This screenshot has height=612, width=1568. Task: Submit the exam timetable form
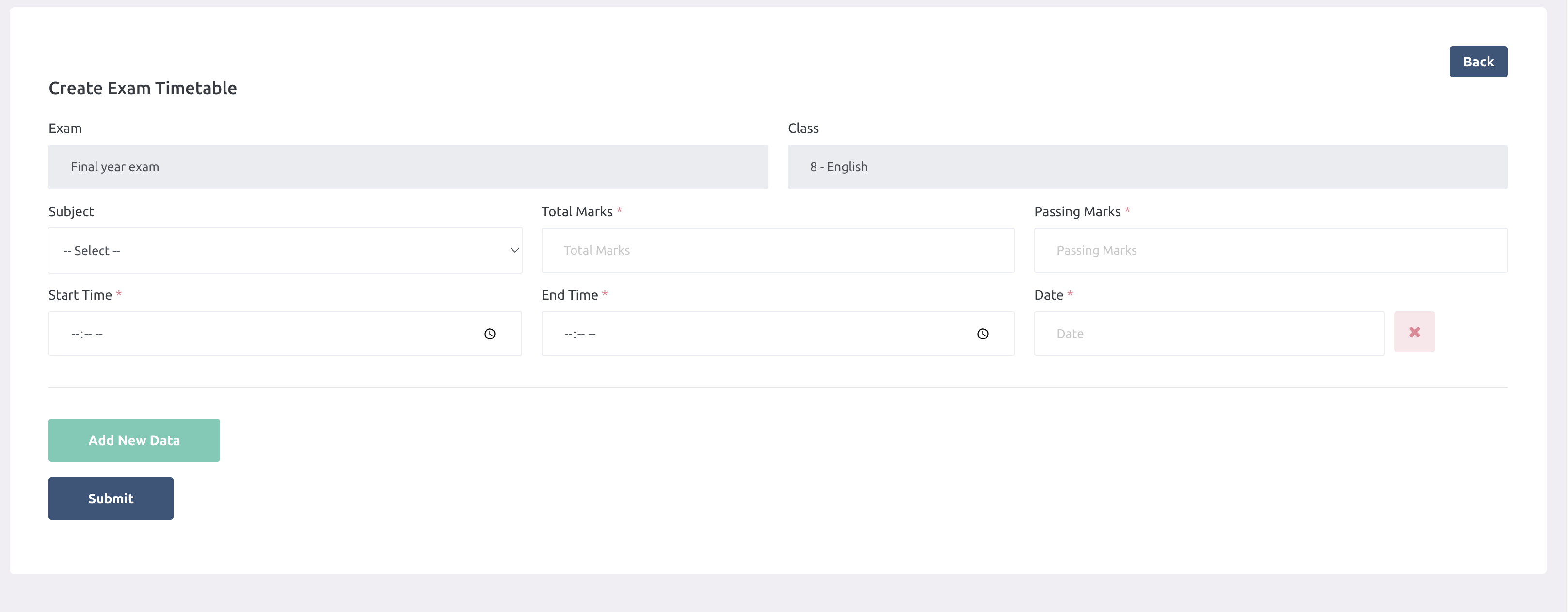pos(110,498)
